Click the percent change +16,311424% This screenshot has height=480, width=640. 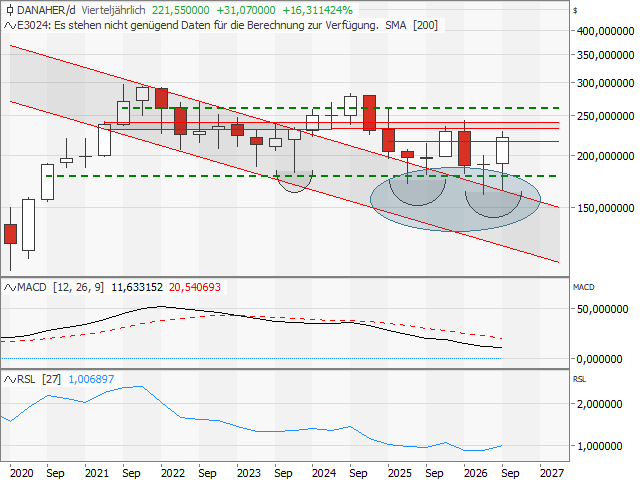pos(318,10)
